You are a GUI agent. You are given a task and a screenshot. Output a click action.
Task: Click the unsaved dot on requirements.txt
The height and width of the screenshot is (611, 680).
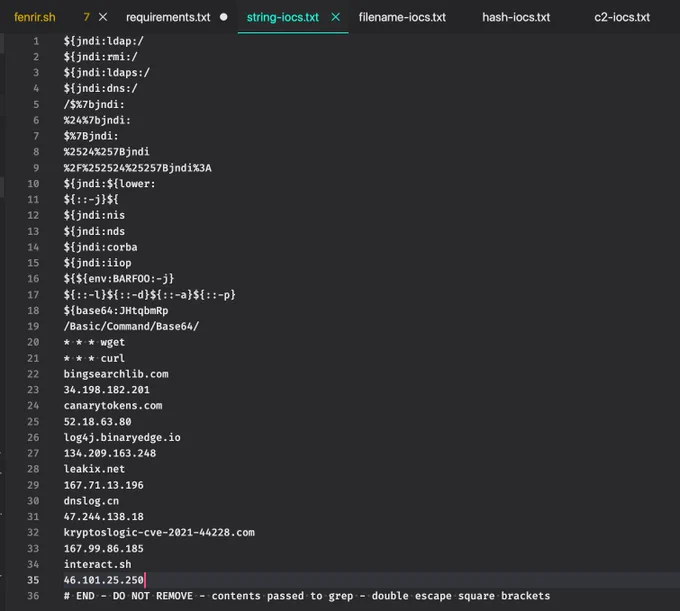(223, 17)
